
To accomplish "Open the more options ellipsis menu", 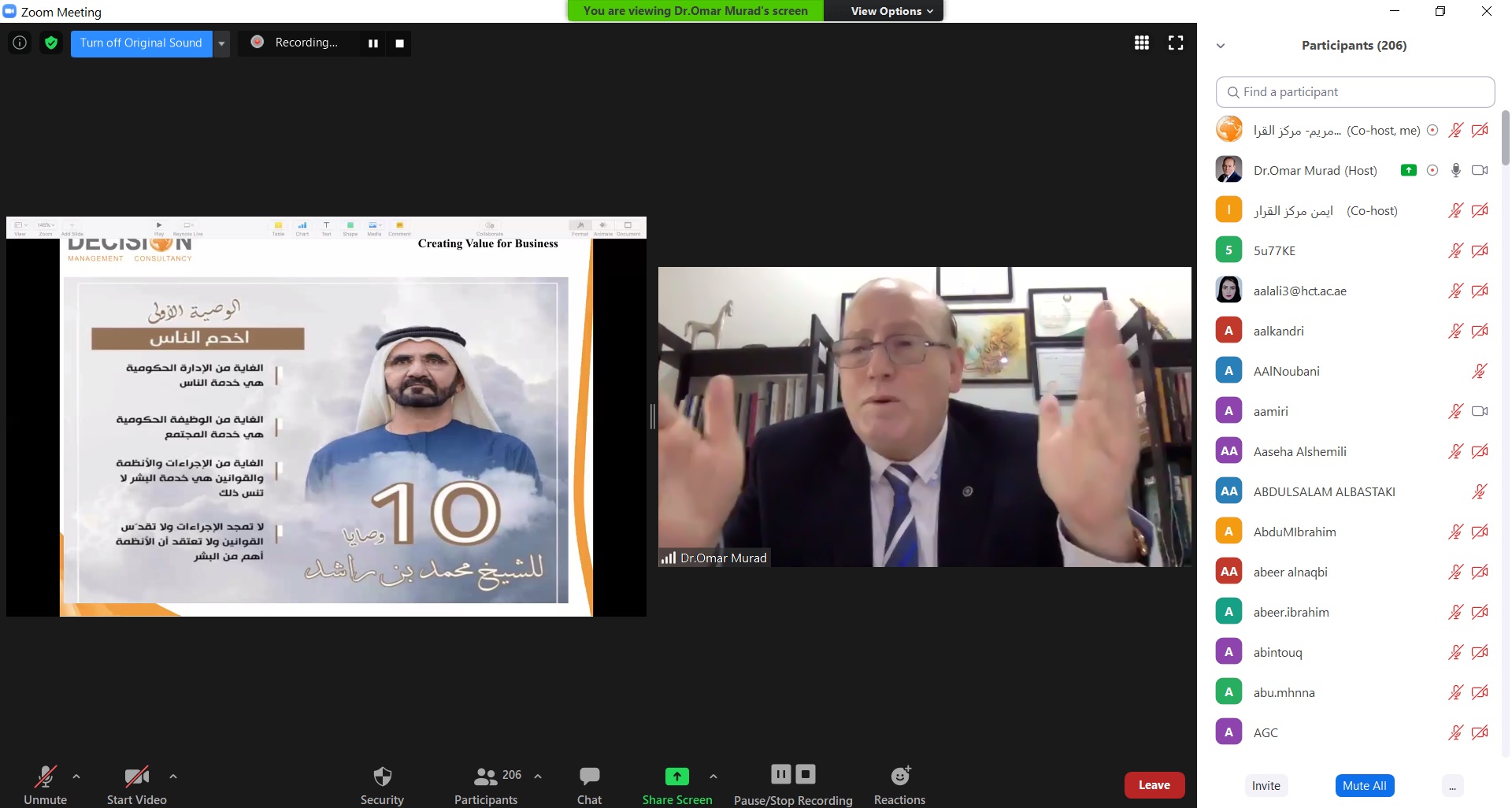I will [x=1452, y=786].
